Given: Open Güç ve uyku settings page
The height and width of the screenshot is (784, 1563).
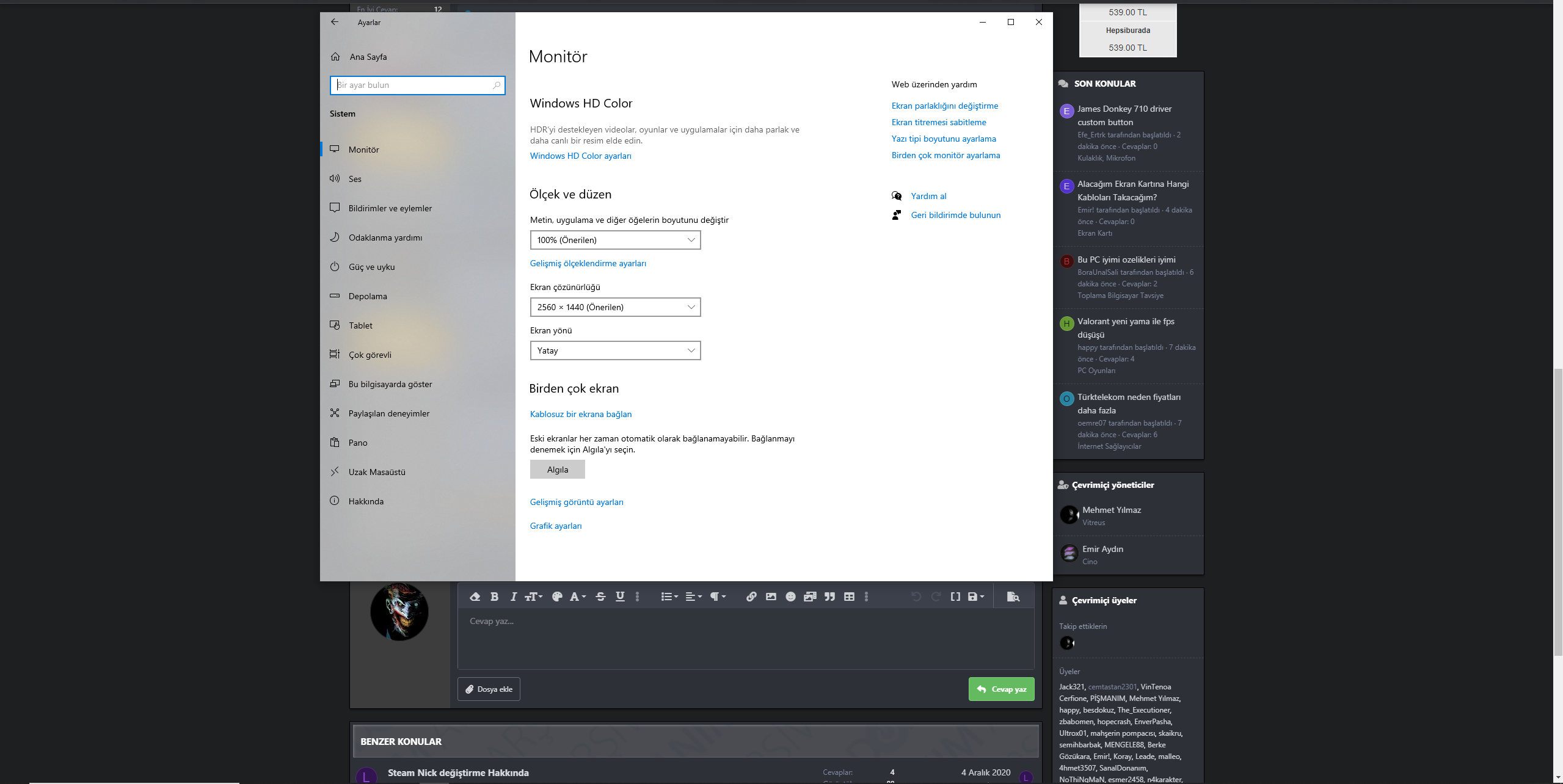Looking at the screenshot, I should point(371,267).
